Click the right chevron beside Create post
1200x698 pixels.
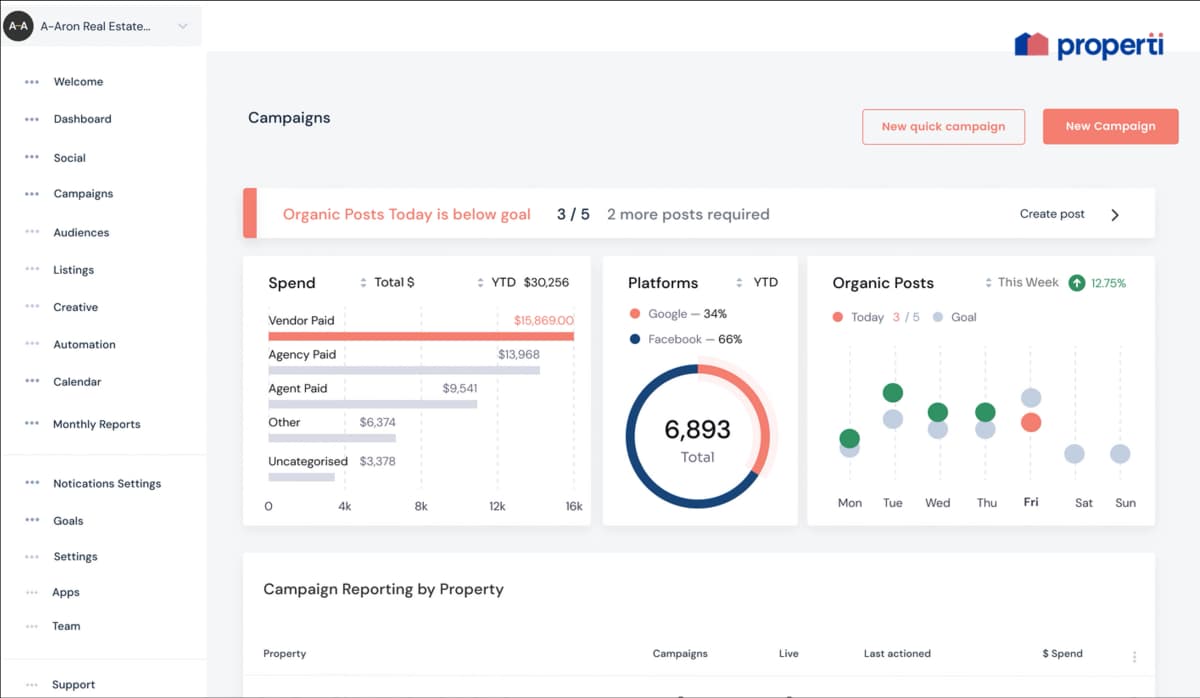pyautogui.click(x=1115, y=215)
